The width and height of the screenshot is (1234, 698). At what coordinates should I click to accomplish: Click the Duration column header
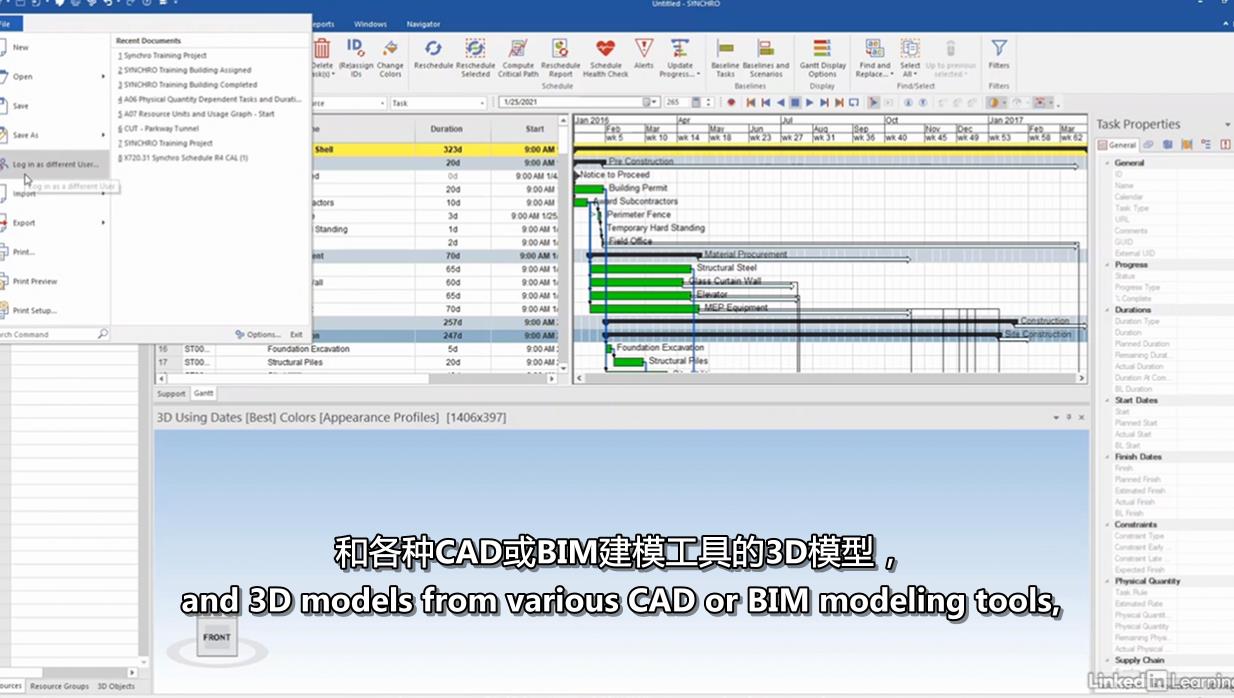(x=446, y=129)
